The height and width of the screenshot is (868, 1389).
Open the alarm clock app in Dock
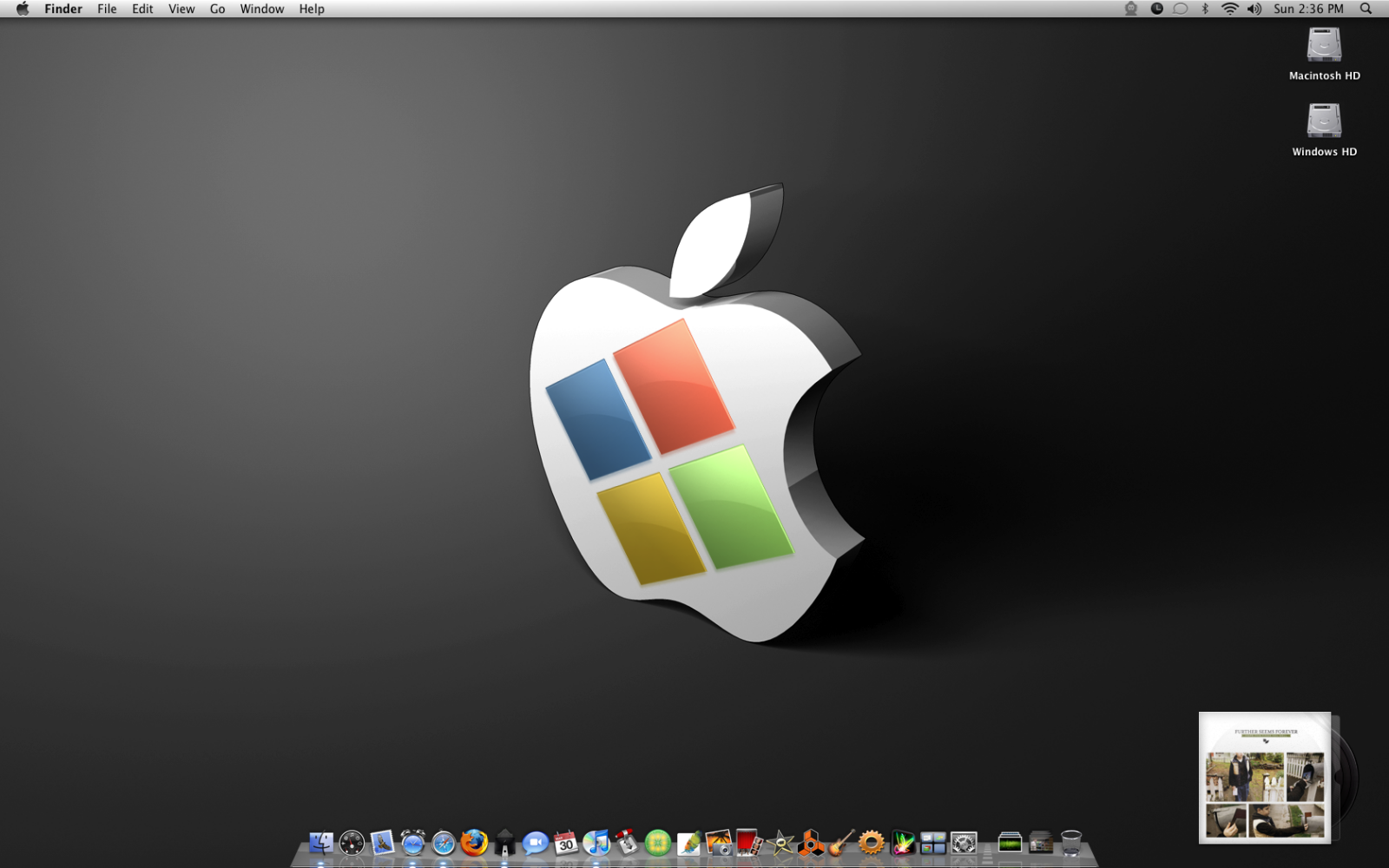(x=413, y=843)
